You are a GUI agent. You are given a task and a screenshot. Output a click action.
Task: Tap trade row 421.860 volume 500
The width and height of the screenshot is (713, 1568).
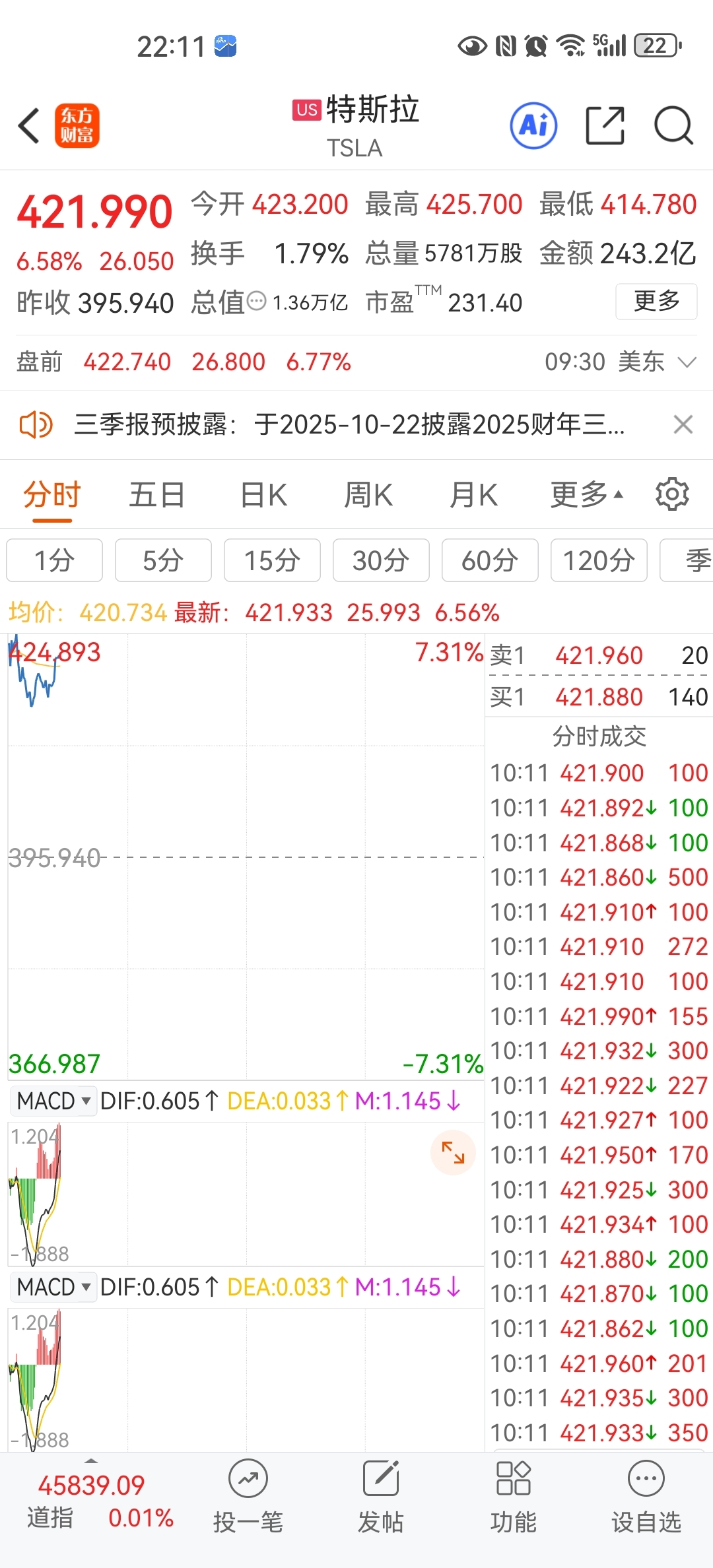599,877
